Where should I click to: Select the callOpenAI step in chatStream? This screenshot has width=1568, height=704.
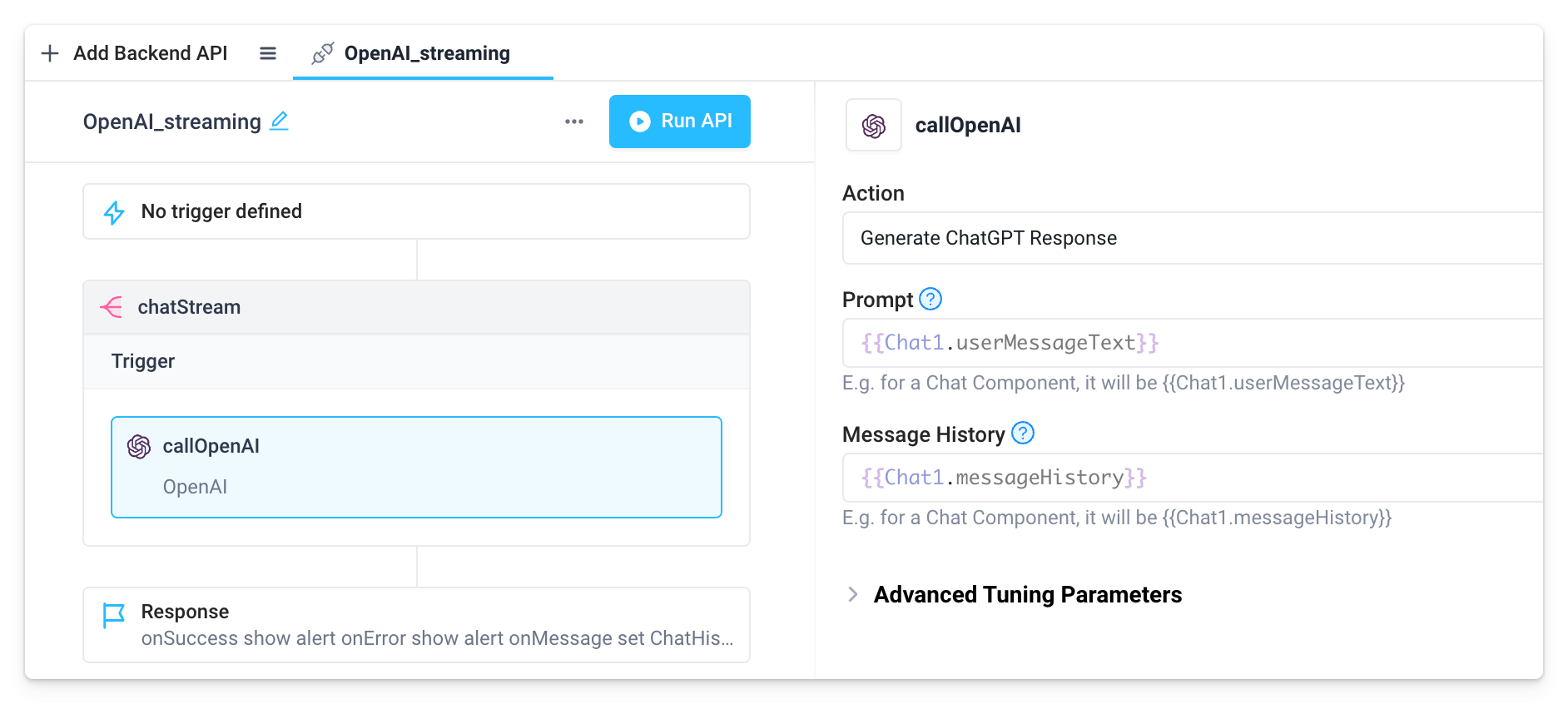[416, 467]
